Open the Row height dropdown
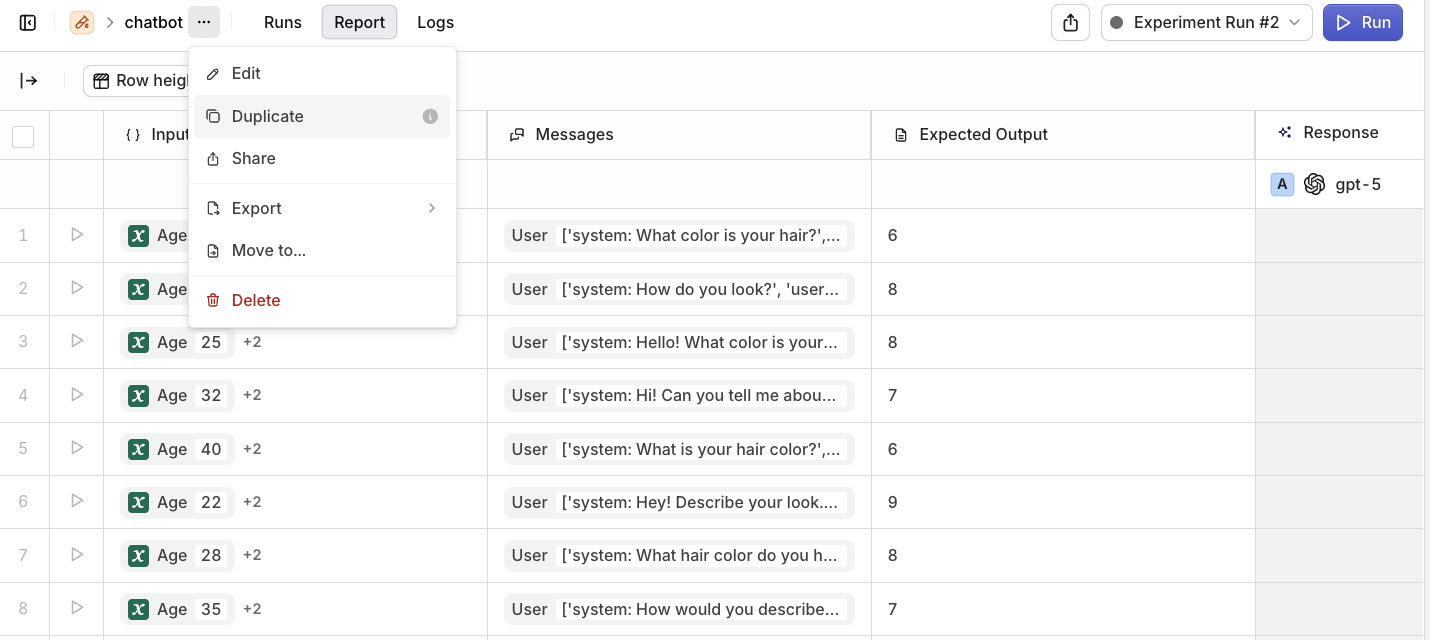The image size is (1430, 640). (x=140, y=81)
